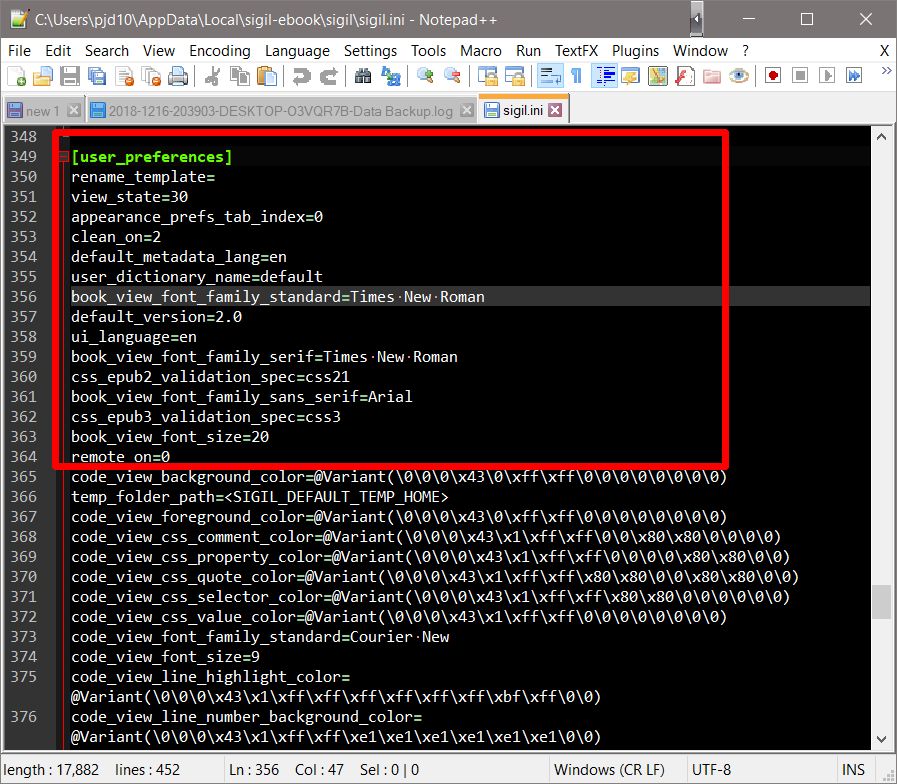Toggle Word Wrap in the toolbar
Viewport: 897px width, 784px height.
click(550, 76)
